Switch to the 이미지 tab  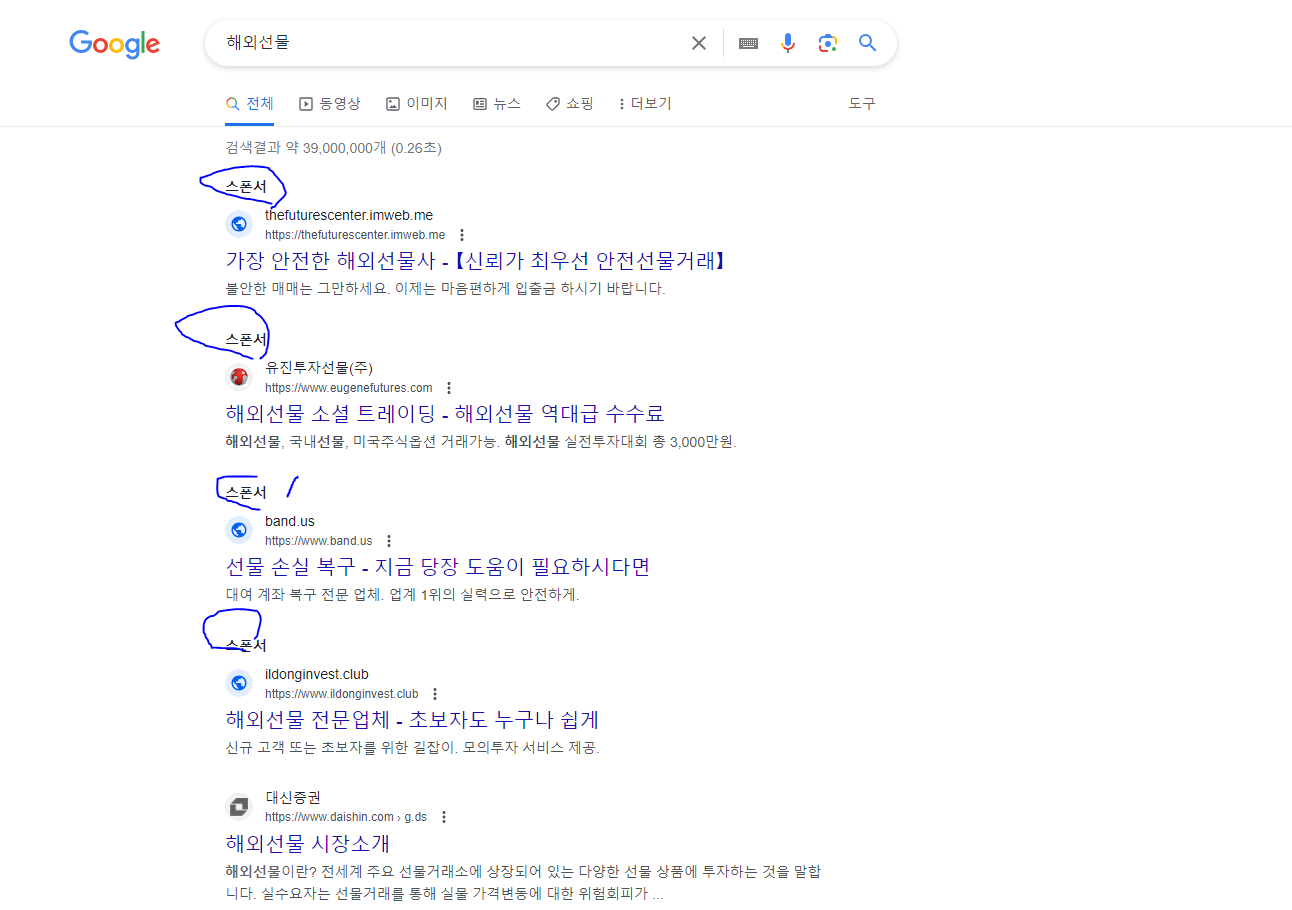pyautogui.click(x=417, y=104)
